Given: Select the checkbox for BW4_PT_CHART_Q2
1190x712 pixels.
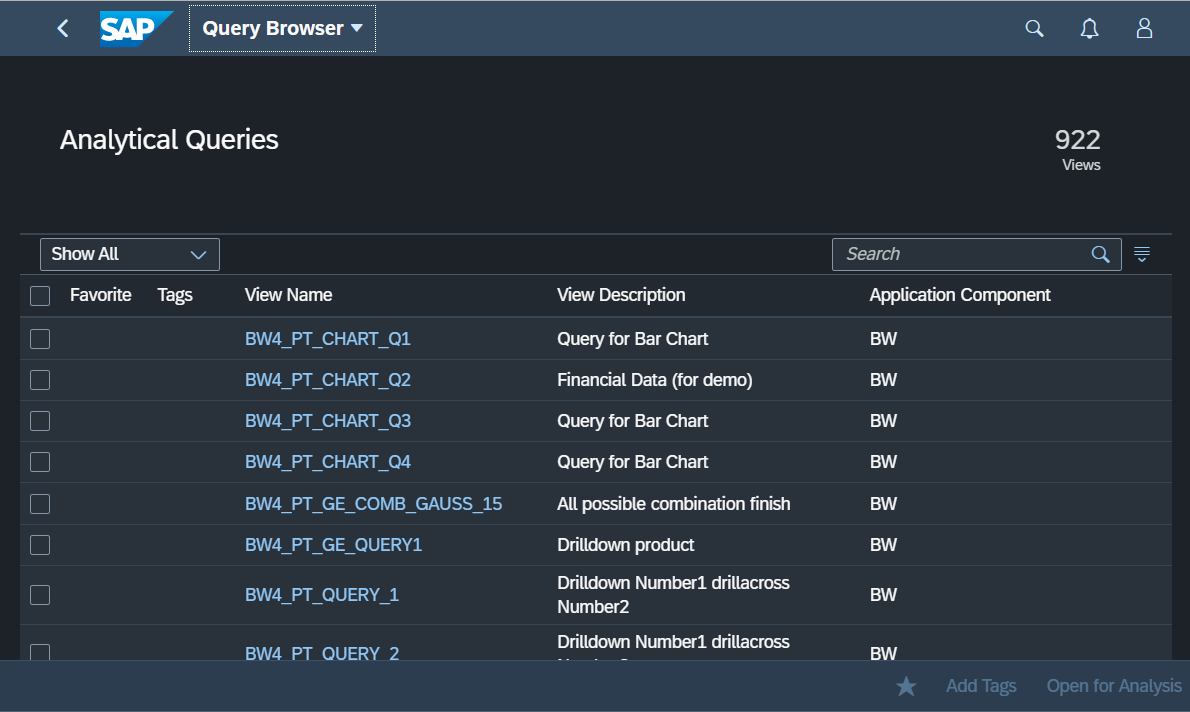Looking at the screenshot, I should [39, 380].
